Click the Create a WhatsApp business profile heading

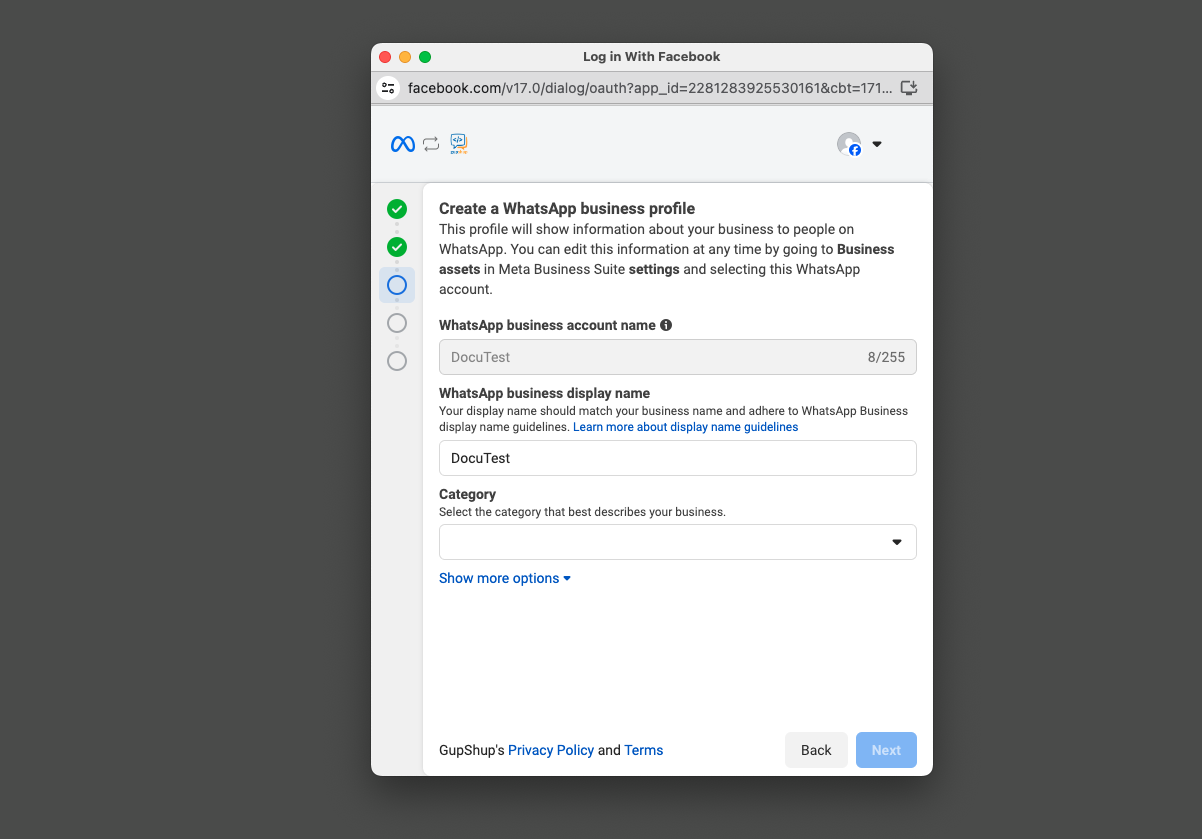tap(567, 209)
